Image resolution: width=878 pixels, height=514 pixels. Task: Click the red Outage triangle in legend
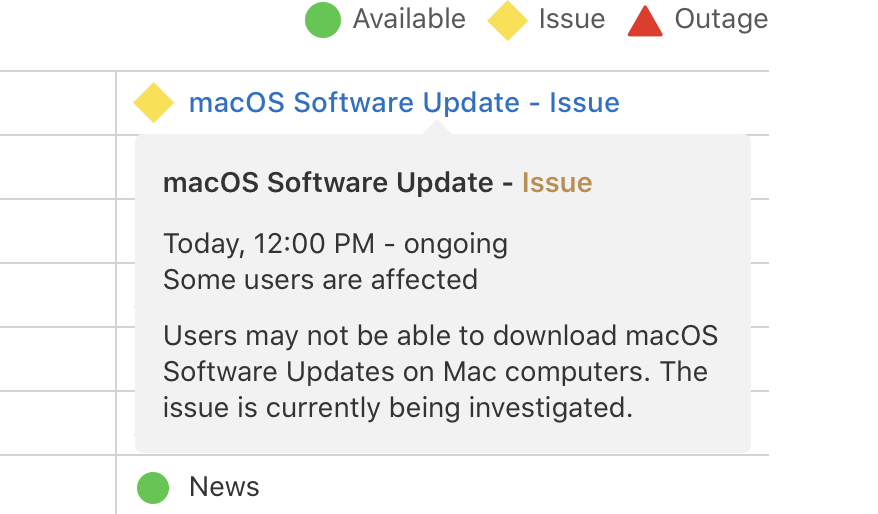tap(645, 20)
